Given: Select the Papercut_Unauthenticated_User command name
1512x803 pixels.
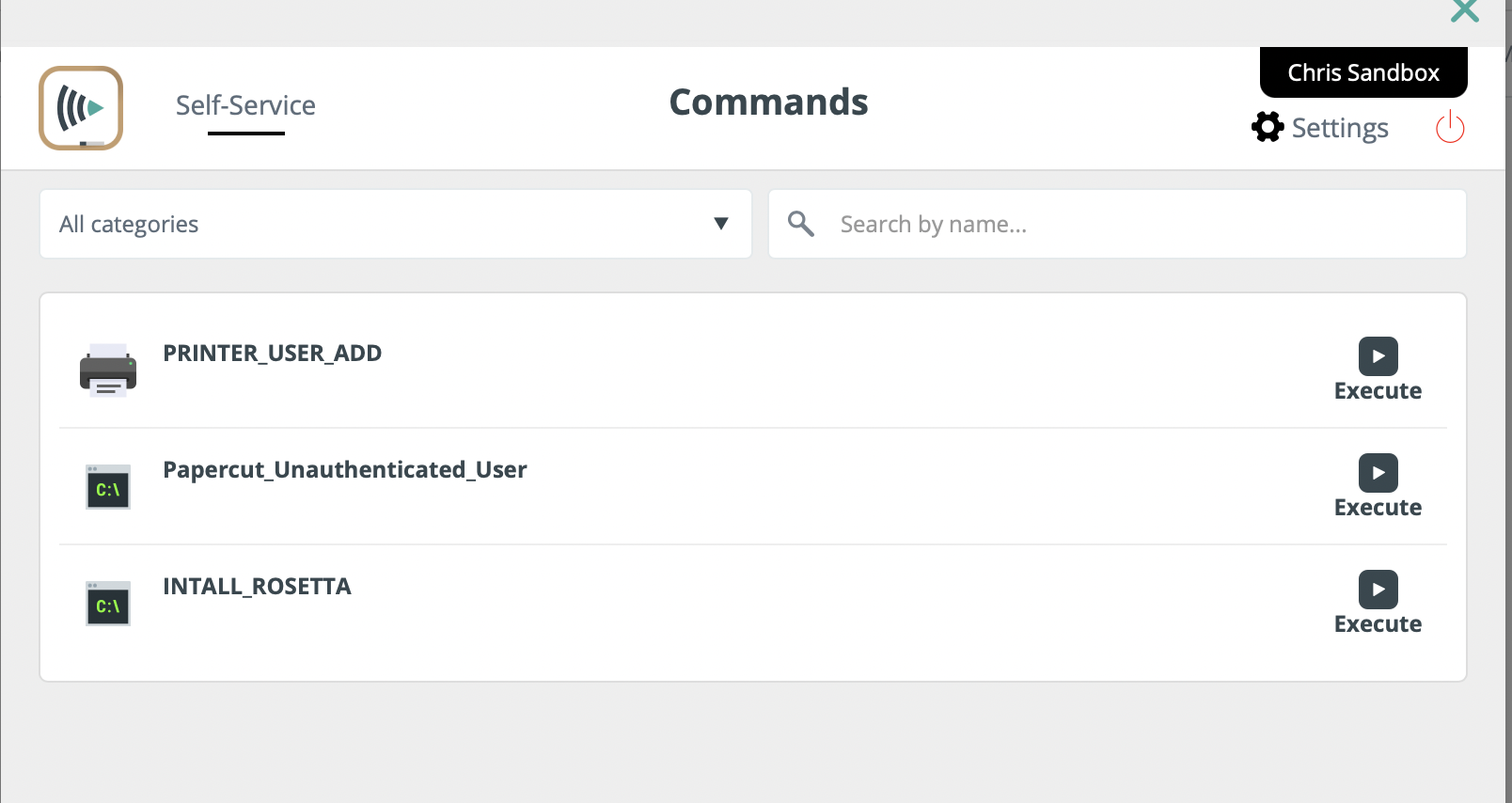Looking at the screenshot, I should [345, 470].
